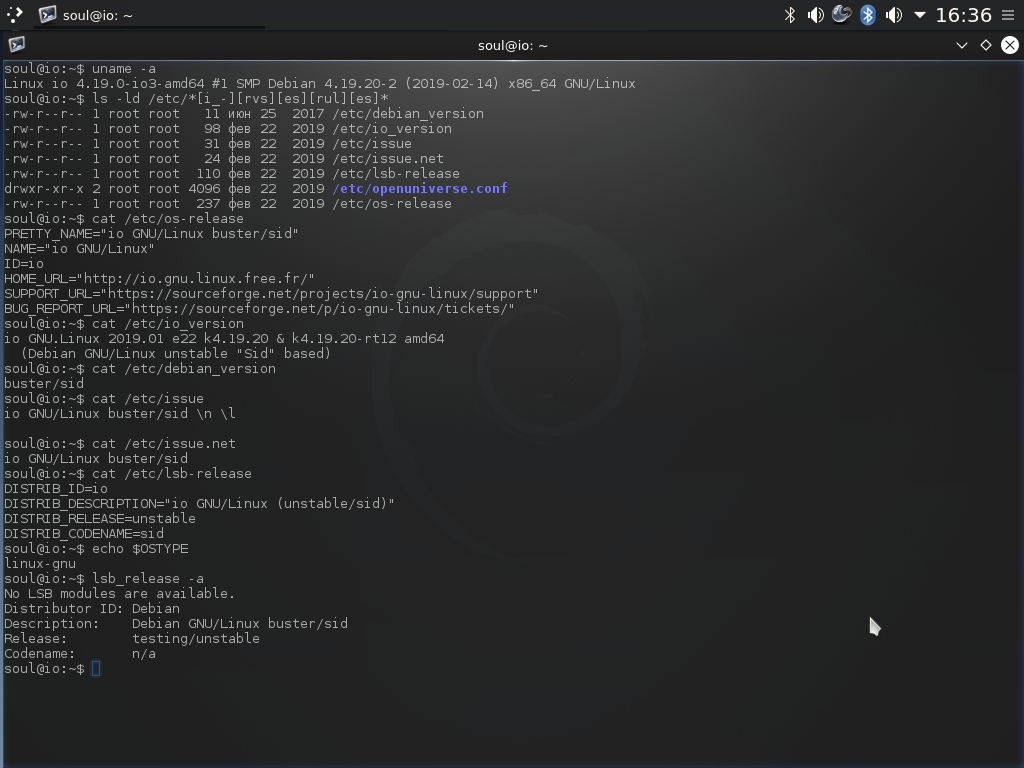Open the application launcher in the top panel
Viewport: 1024px width, 768px height.
click(x=15, y=14)
